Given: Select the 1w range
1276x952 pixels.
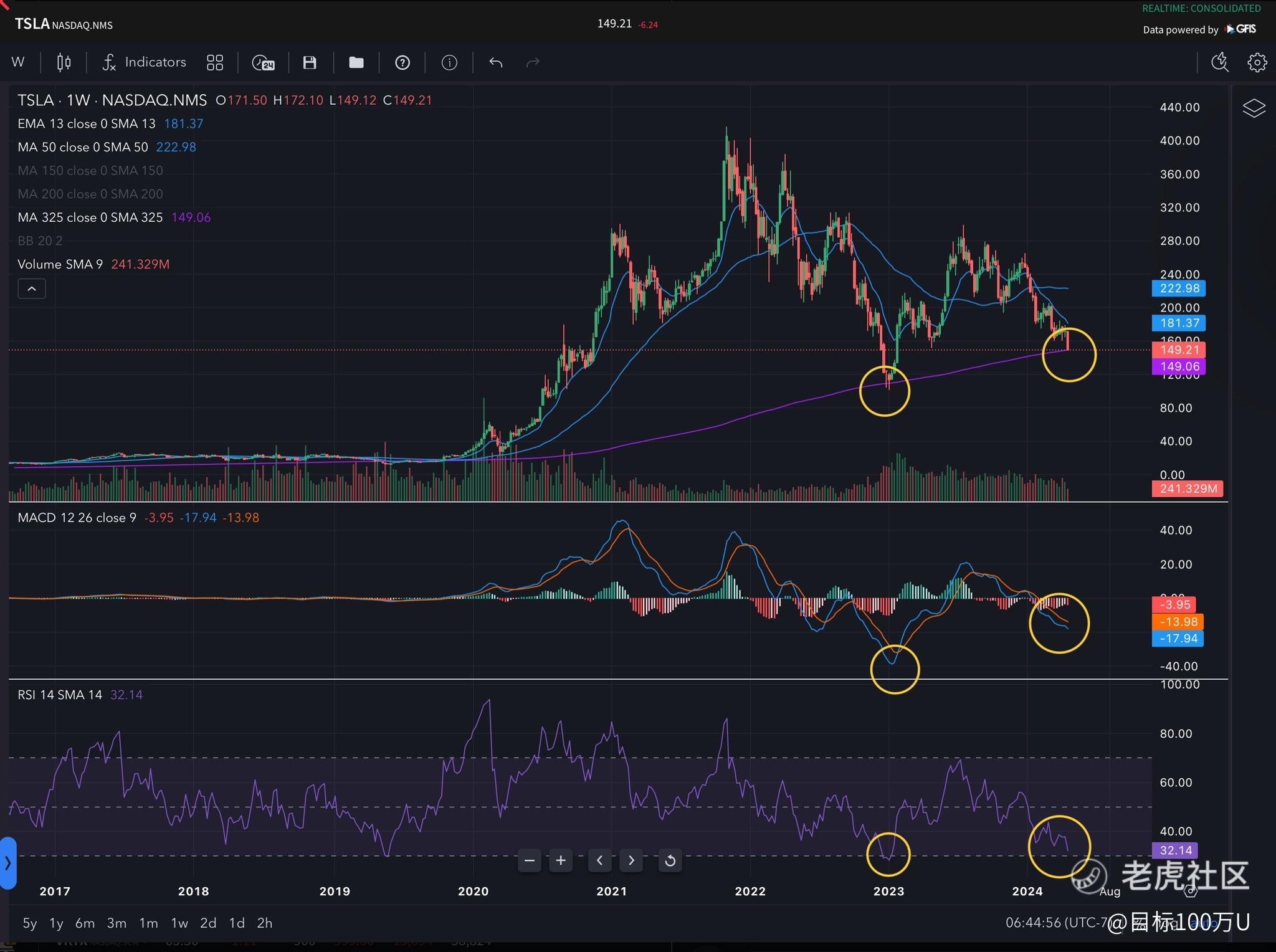Looking at the screenshot, I should click(179, 923).
